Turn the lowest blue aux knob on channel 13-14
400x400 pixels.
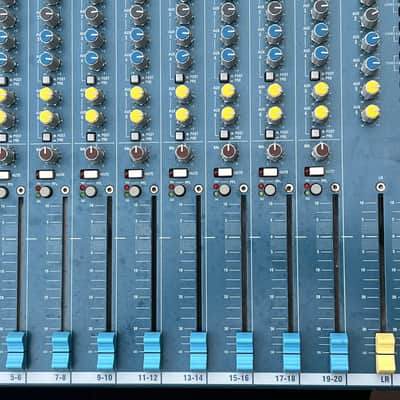[183, 57]
